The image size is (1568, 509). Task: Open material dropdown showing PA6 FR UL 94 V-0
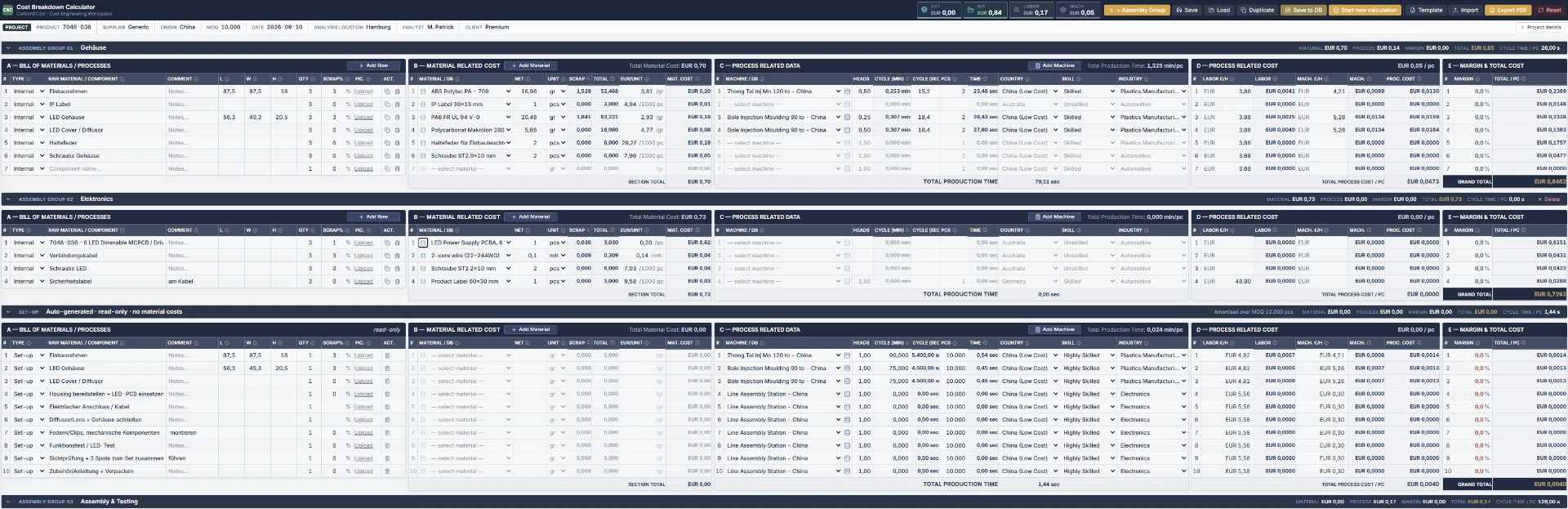tap(470, 118)
